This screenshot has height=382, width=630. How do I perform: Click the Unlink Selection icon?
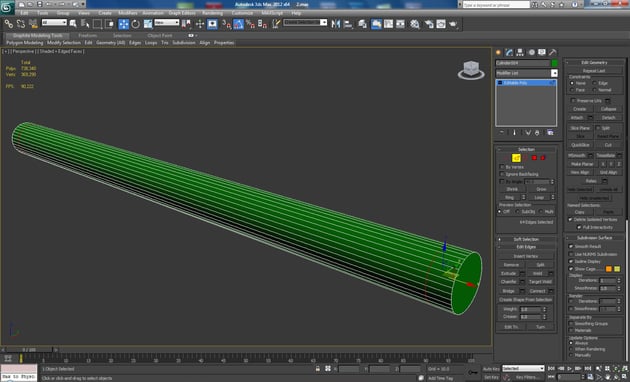click(20, 24)
